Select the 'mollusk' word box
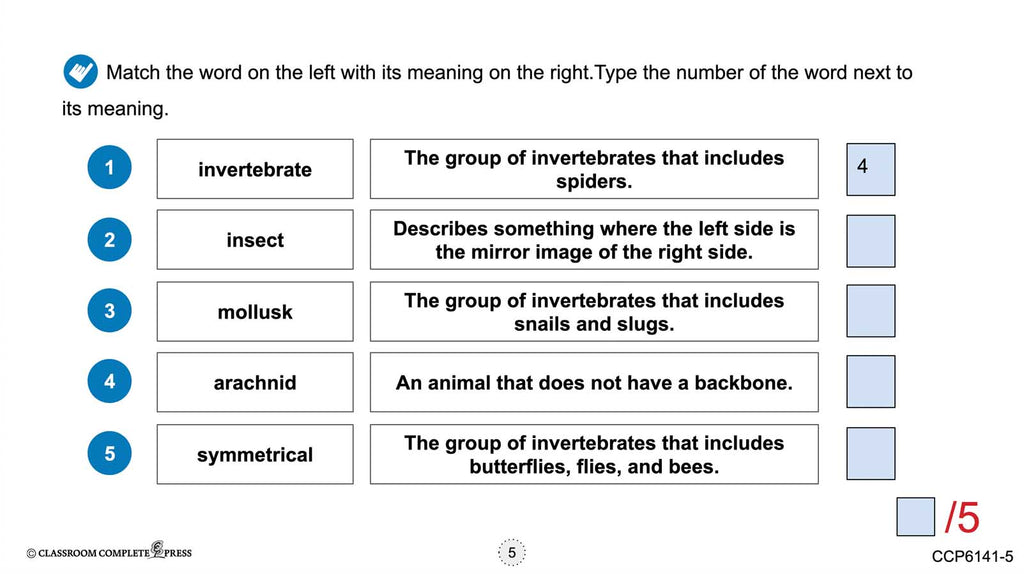 [x=255, y=311]
